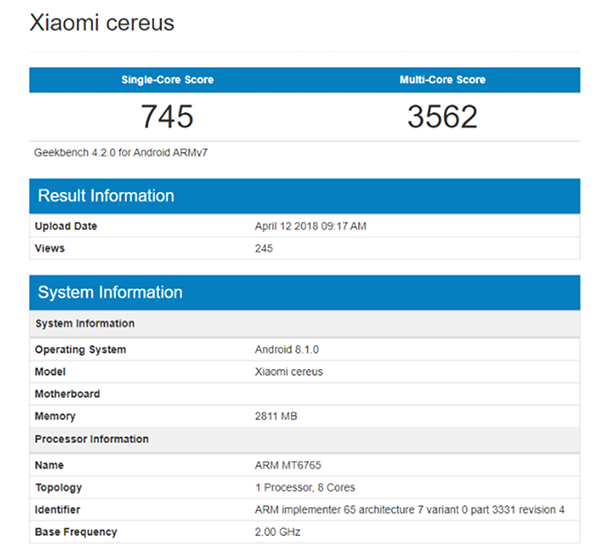
Task: Select the Multi-Core Score header
Action: 442,80
